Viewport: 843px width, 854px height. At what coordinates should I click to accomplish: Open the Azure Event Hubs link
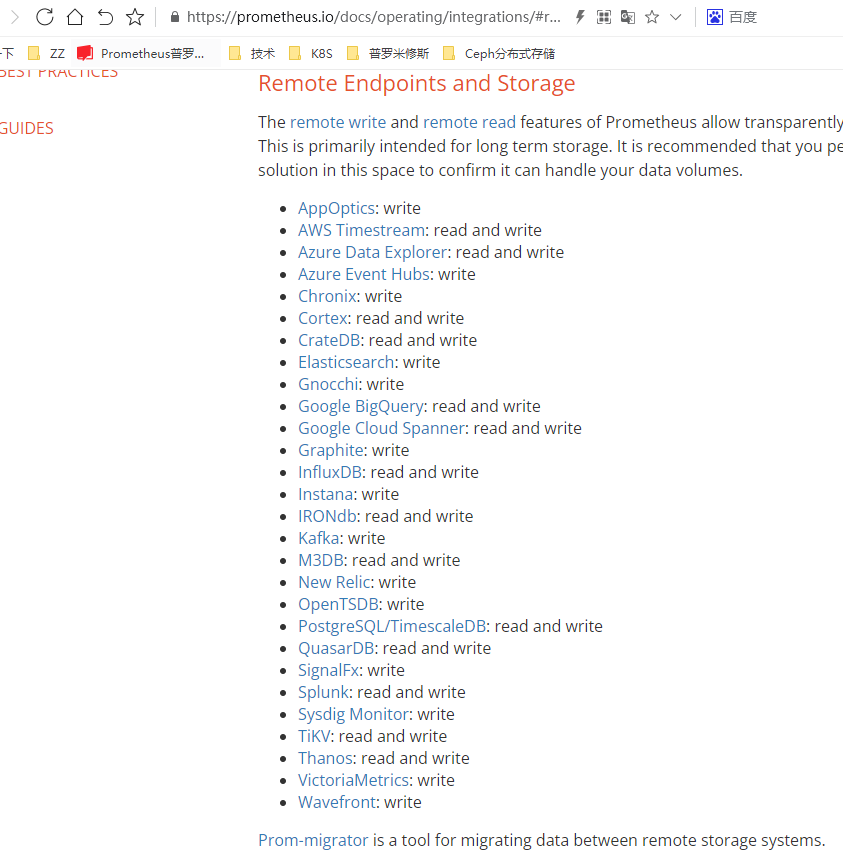[363, 274]
